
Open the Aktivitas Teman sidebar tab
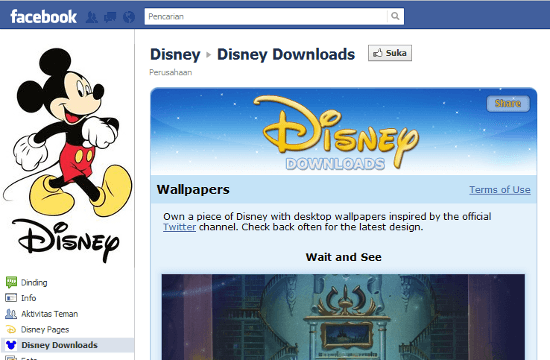point(49,314)
